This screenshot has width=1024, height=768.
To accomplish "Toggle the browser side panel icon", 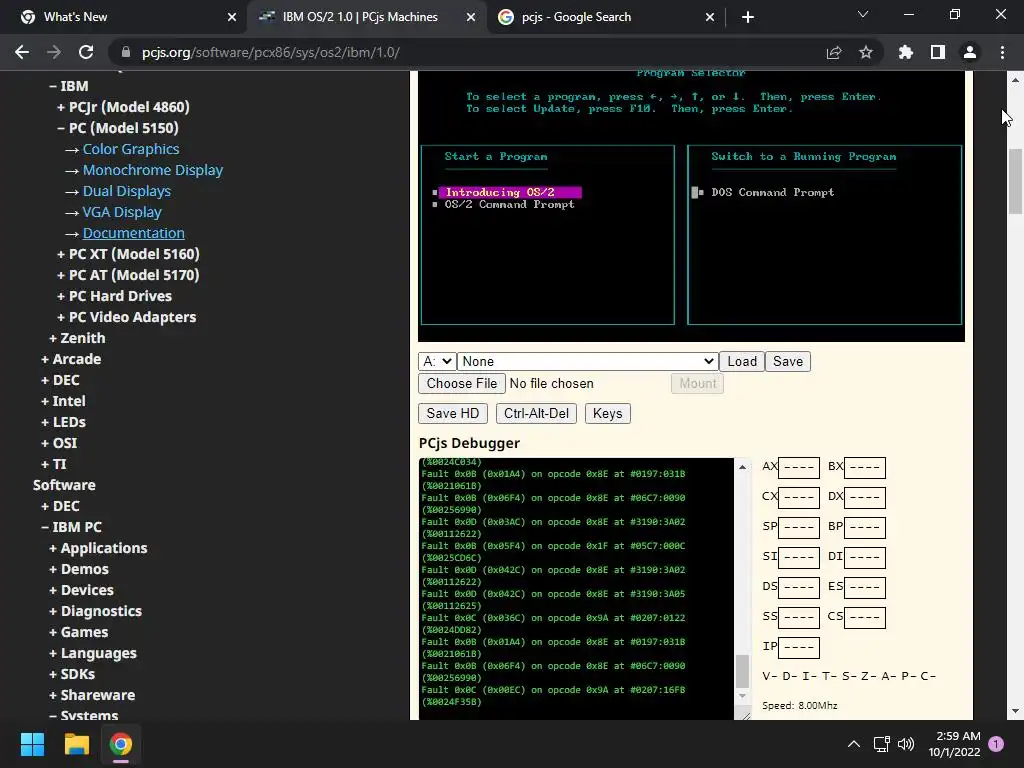I will point(938,52).
